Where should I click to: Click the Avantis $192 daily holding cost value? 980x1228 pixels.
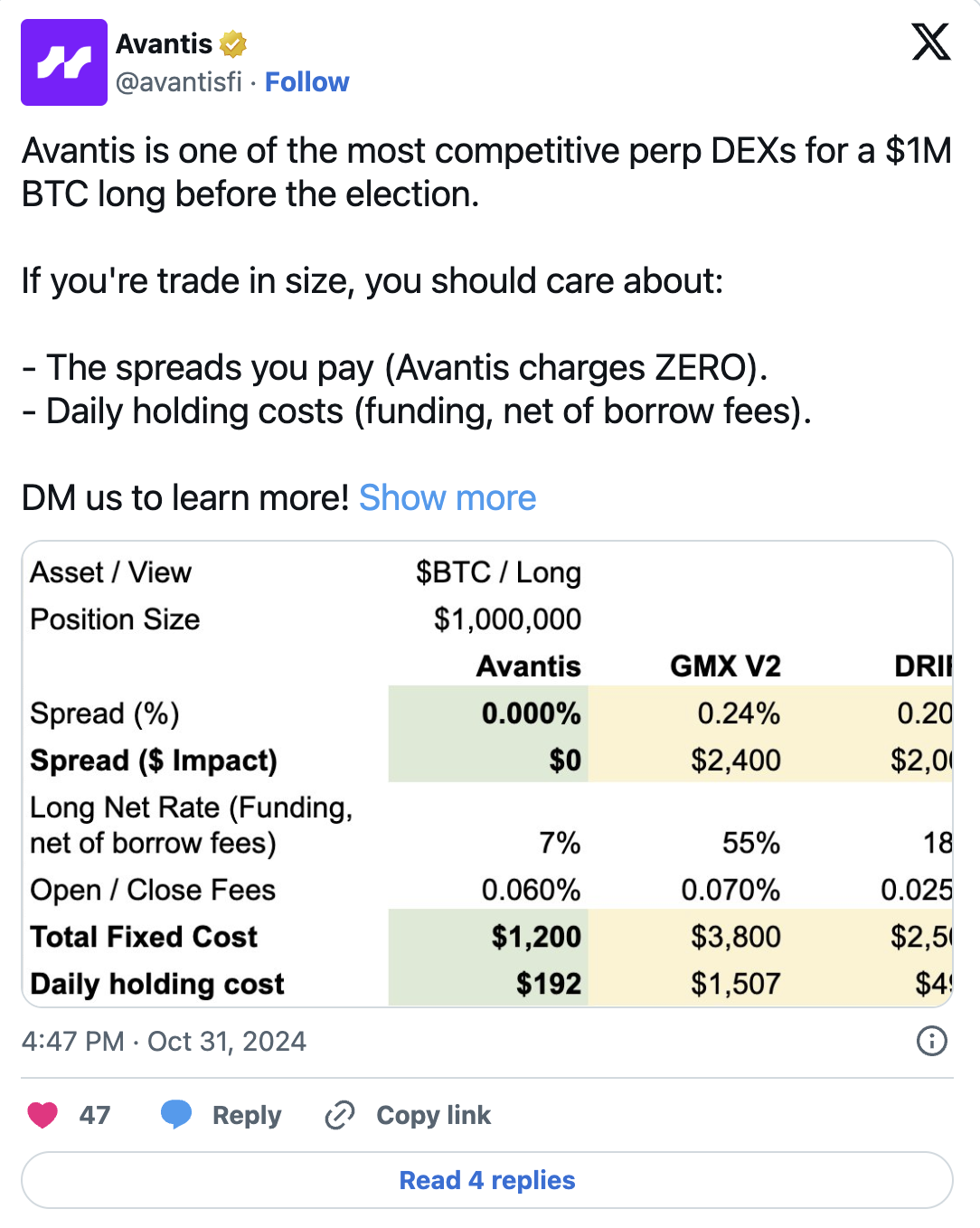[x=548, y=984]
